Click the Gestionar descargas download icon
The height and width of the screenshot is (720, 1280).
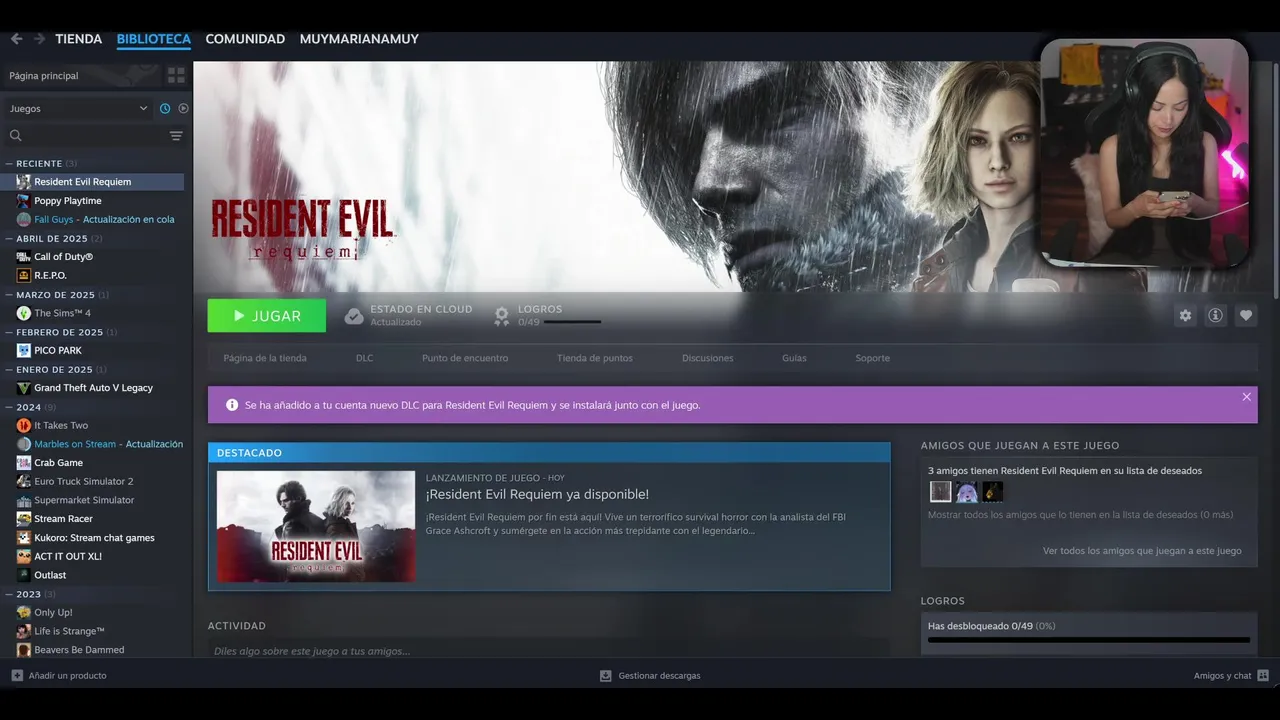pyautogui.click(x=605, y=675)
